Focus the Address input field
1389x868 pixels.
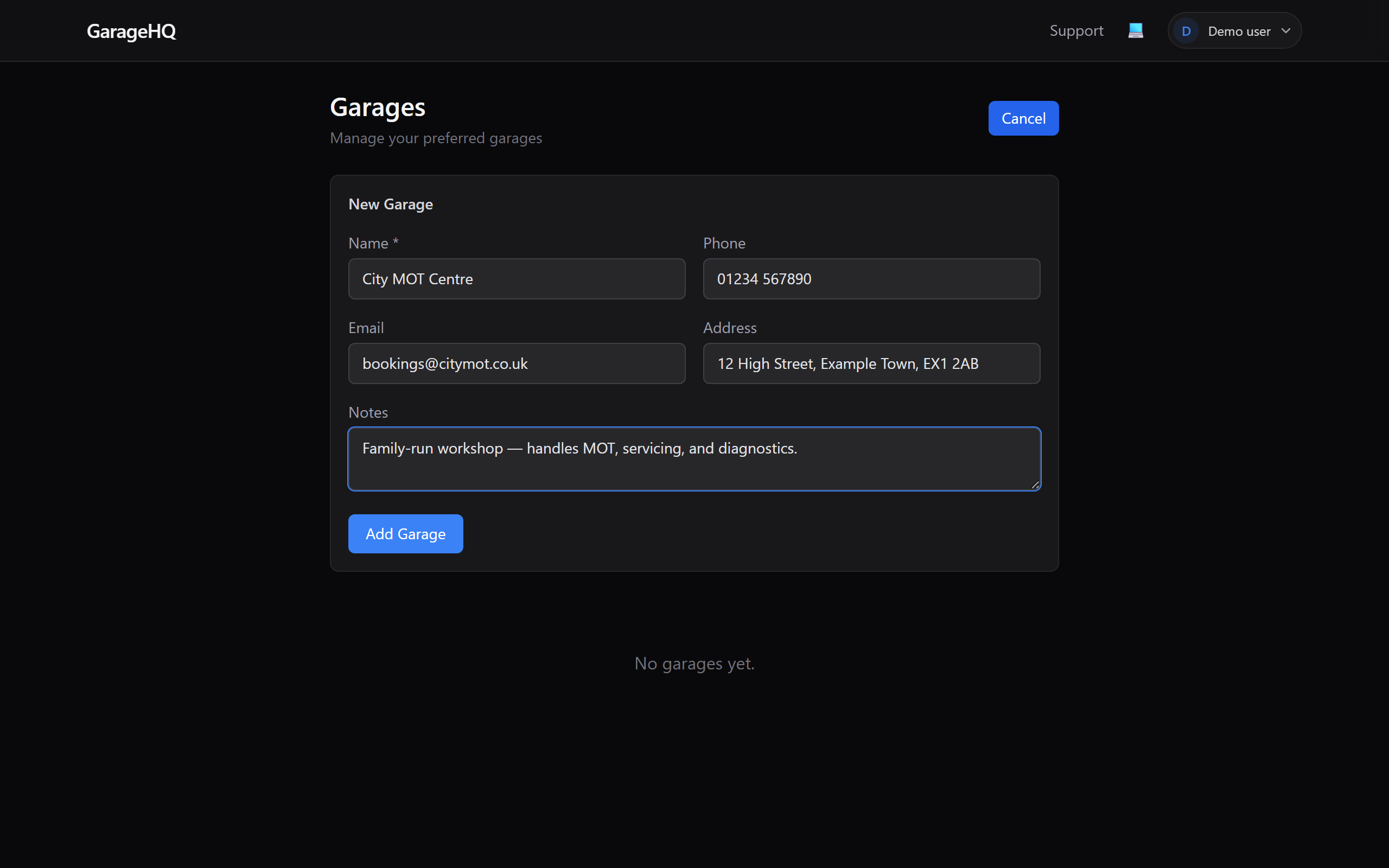(871, 363)
